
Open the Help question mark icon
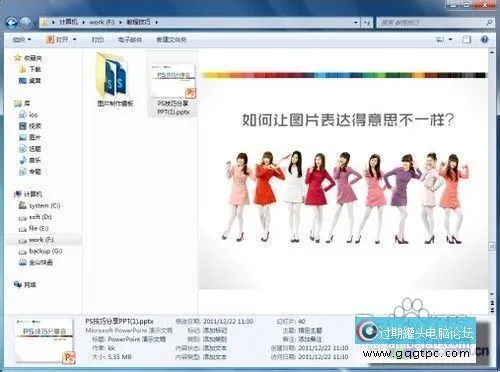484,40
